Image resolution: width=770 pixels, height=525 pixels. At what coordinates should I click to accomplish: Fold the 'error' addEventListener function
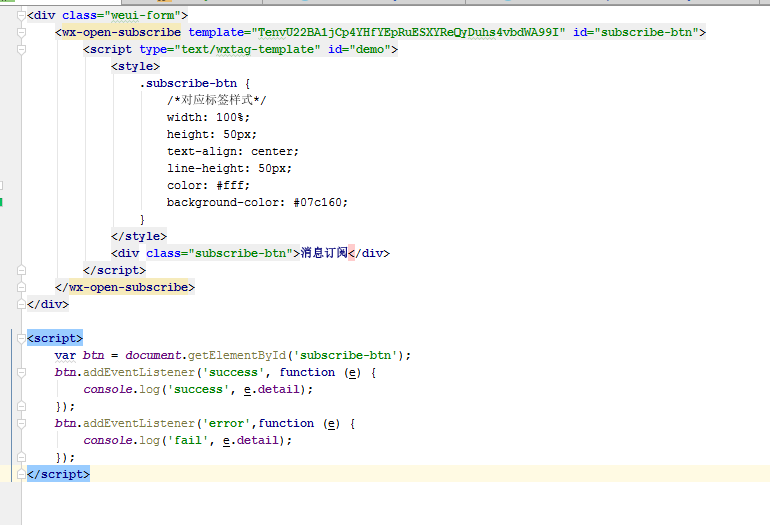pos(21,423)
